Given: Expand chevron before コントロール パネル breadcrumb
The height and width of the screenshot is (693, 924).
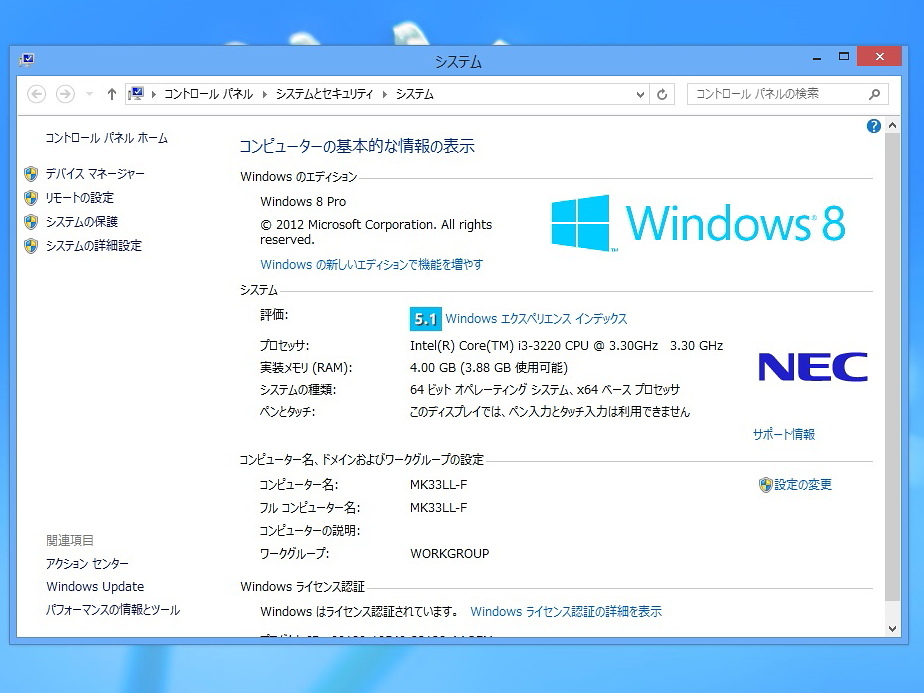Looking at the screenshot, I should [x=154, y=94].
